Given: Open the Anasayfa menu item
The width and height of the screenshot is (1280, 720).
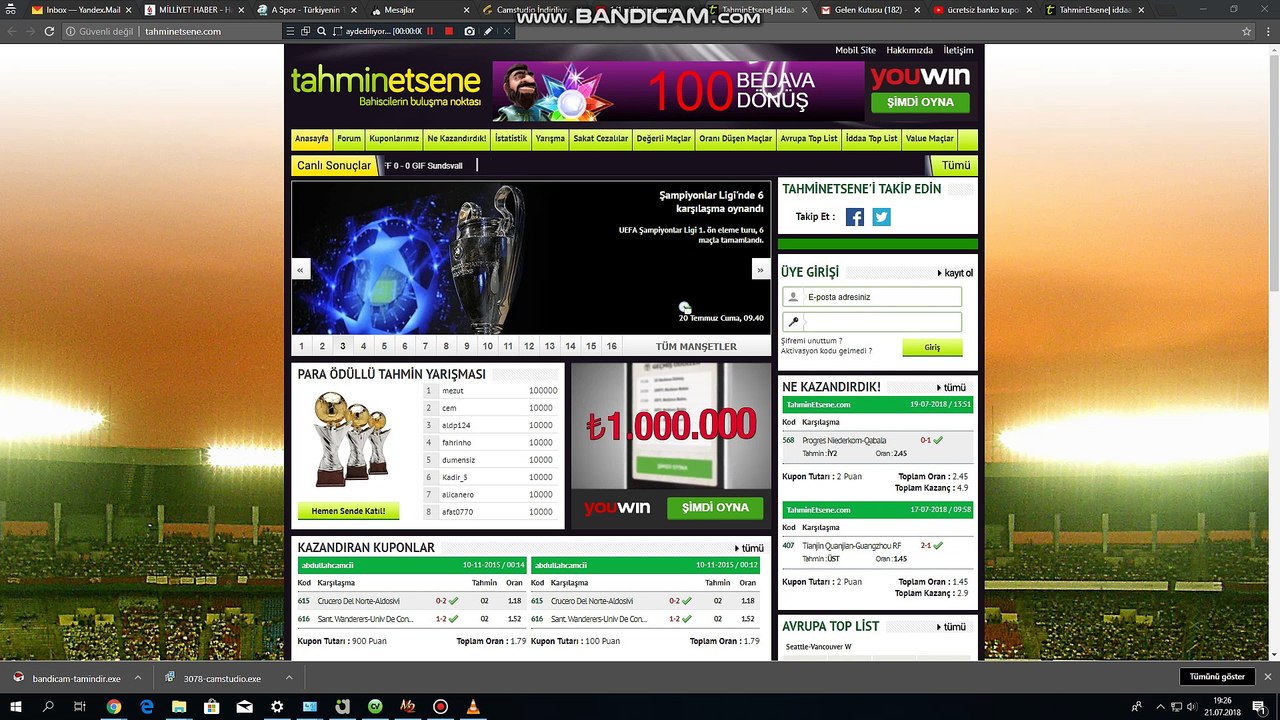Looking at the screenshot, I should pyautogui.click(x=312, y=139).
